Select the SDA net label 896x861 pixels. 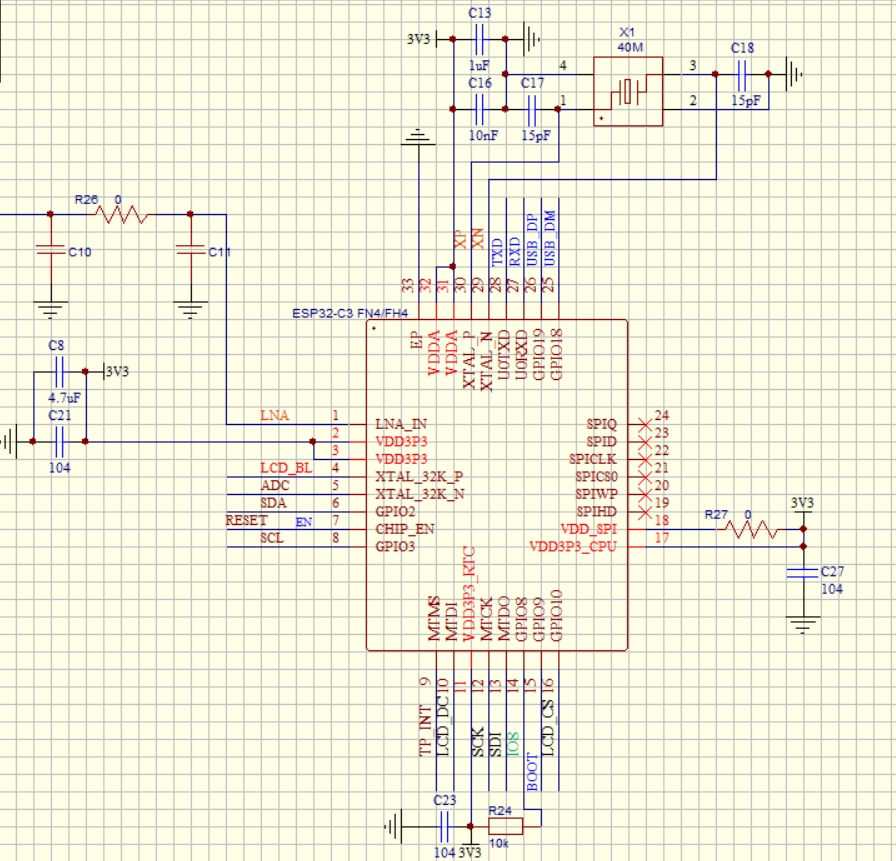(x=273, y=503)
